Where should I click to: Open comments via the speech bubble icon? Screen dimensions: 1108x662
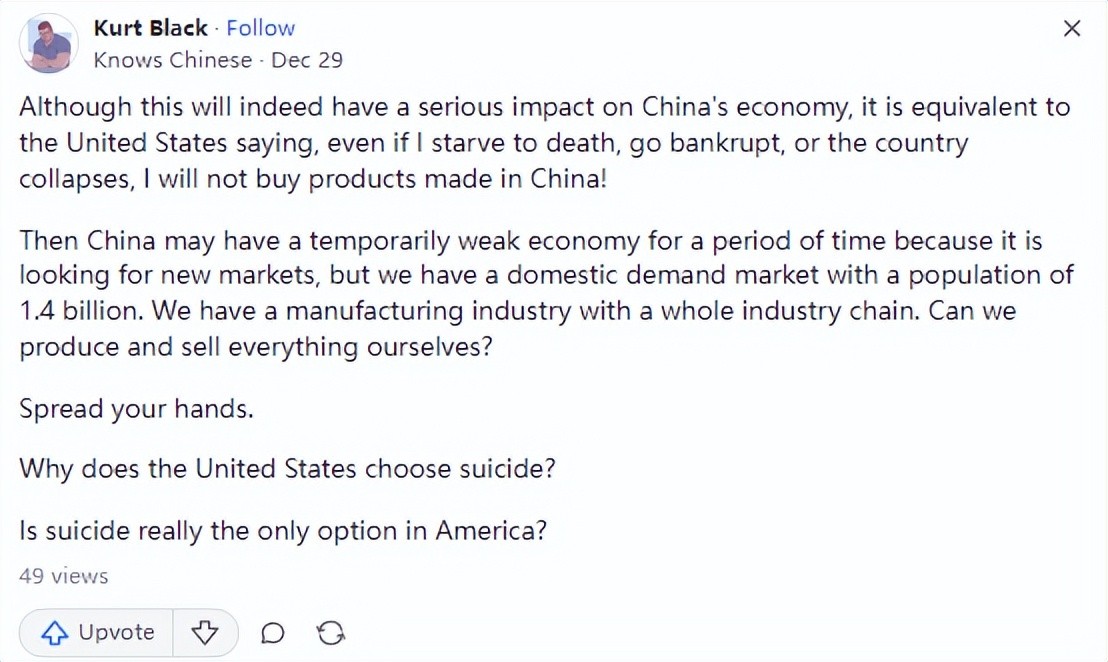[272, 633]
